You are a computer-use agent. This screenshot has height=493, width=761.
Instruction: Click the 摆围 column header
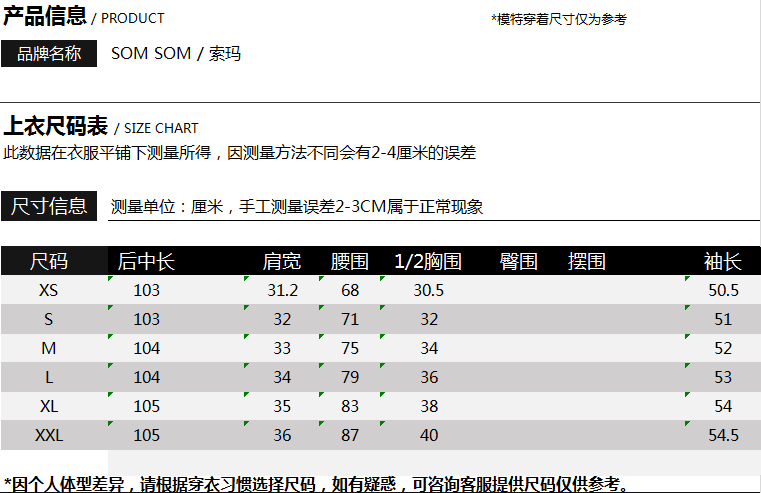(x=587, y=262)
